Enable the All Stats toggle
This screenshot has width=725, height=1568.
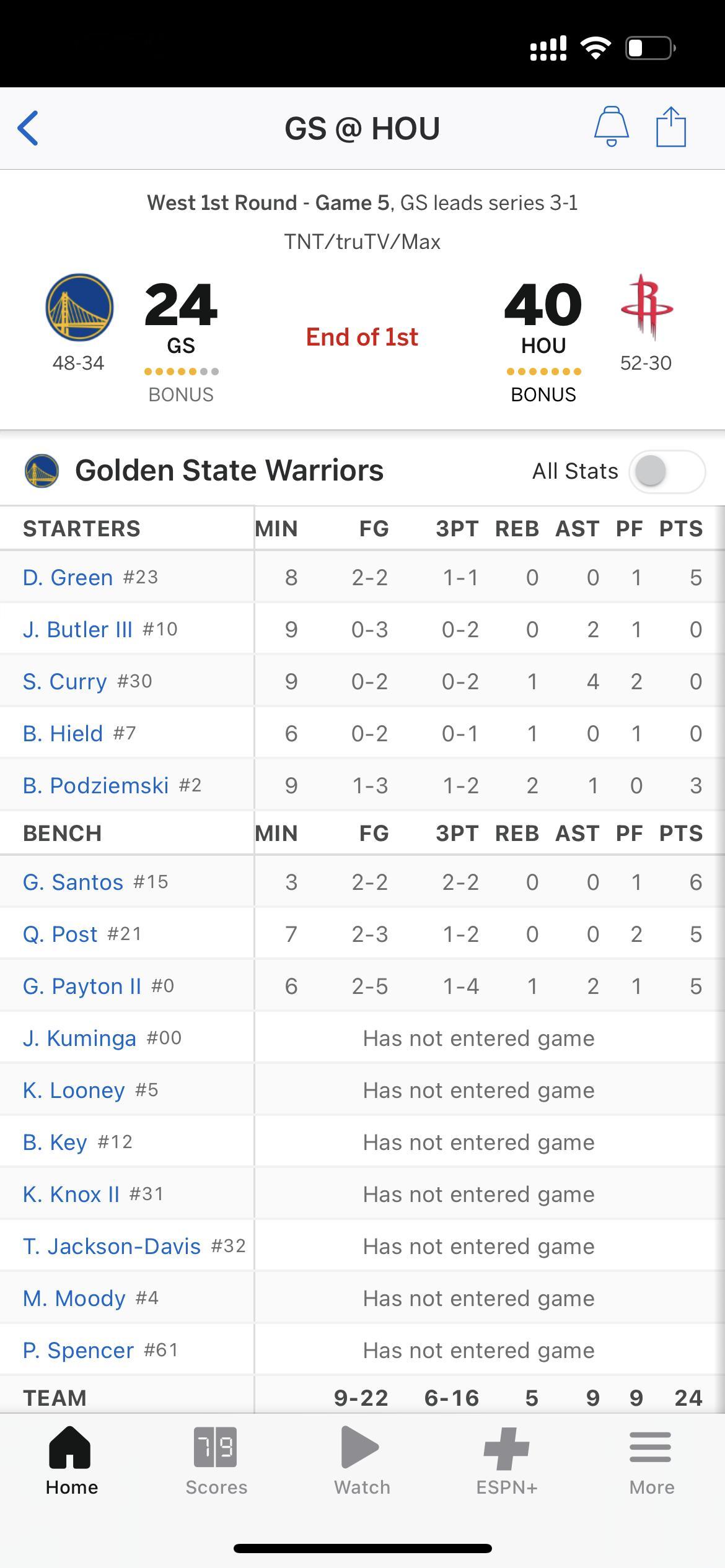pyautogui.click(x=667, y=471)
